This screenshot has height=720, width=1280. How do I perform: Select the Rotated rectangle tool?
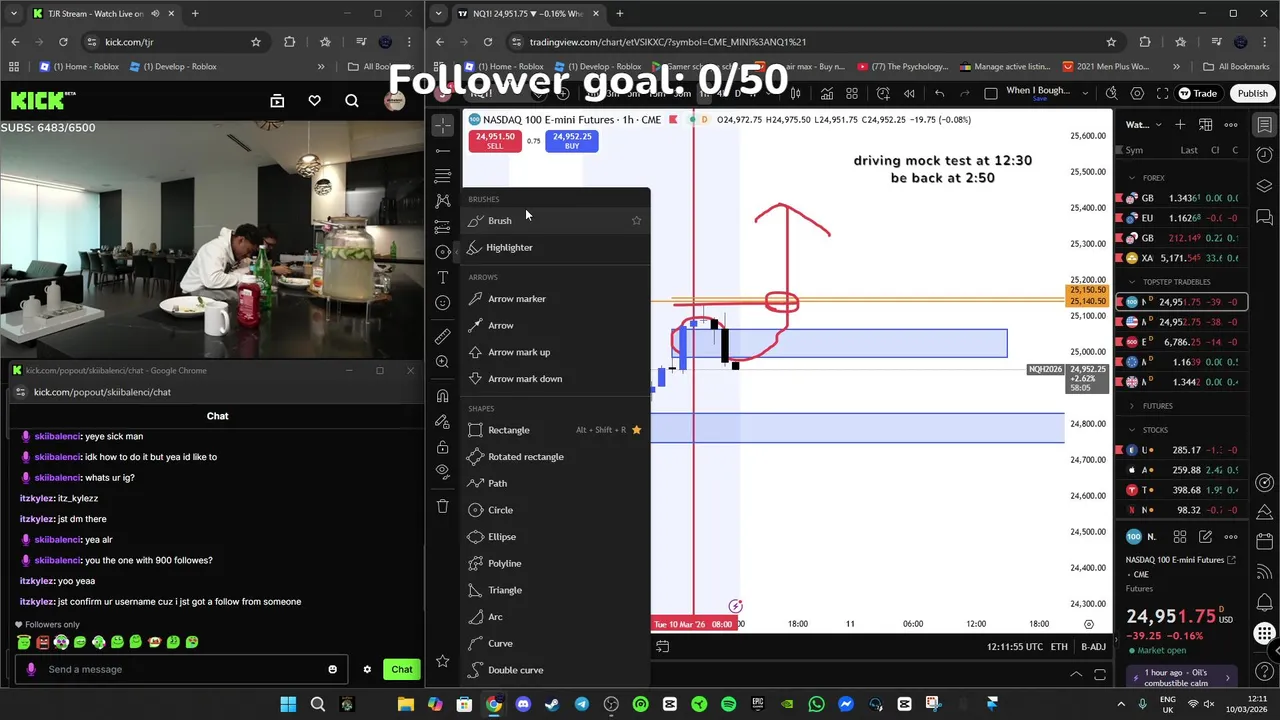coord(555,457)
